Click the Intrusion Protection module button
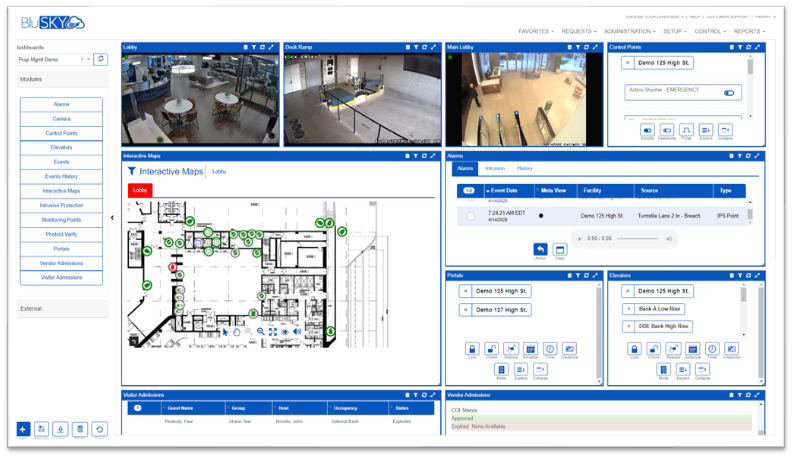The width and height of the screenshot is (793, 458). [61, 205]
